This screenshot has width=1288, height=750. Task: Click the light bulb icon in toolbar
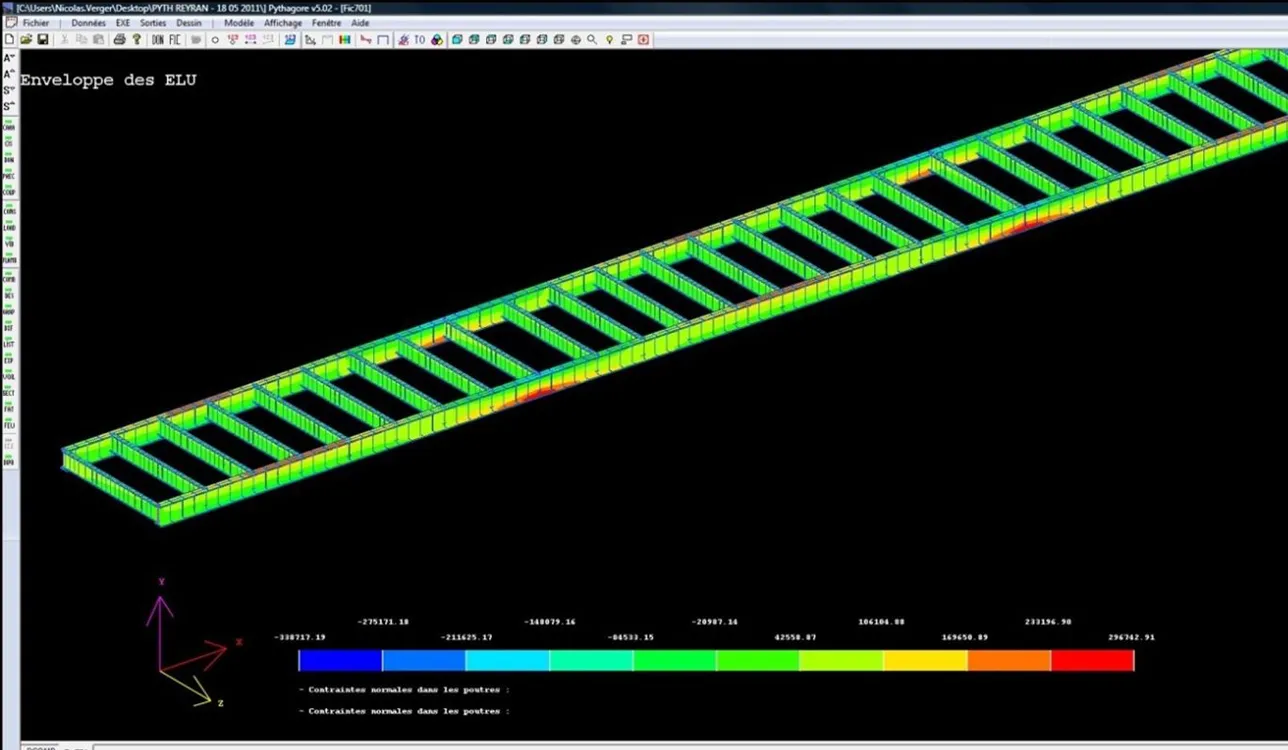(609, 40)
